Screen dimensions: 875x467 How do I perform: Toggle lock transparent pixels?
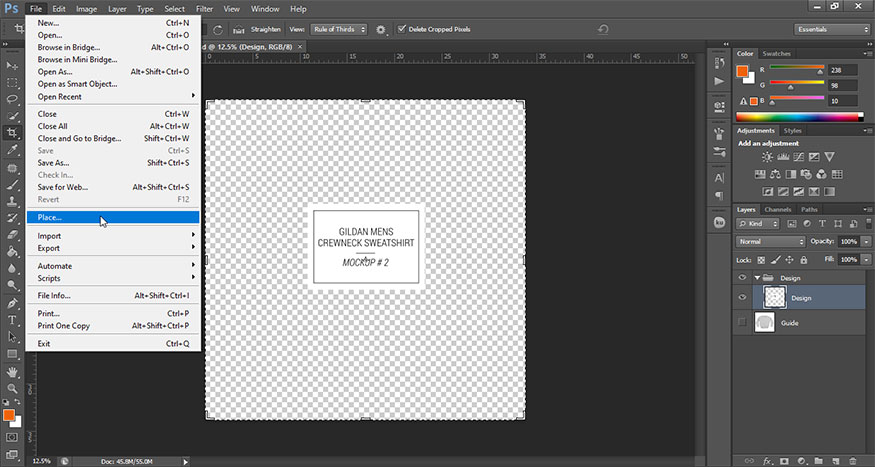tap(761, 260)
